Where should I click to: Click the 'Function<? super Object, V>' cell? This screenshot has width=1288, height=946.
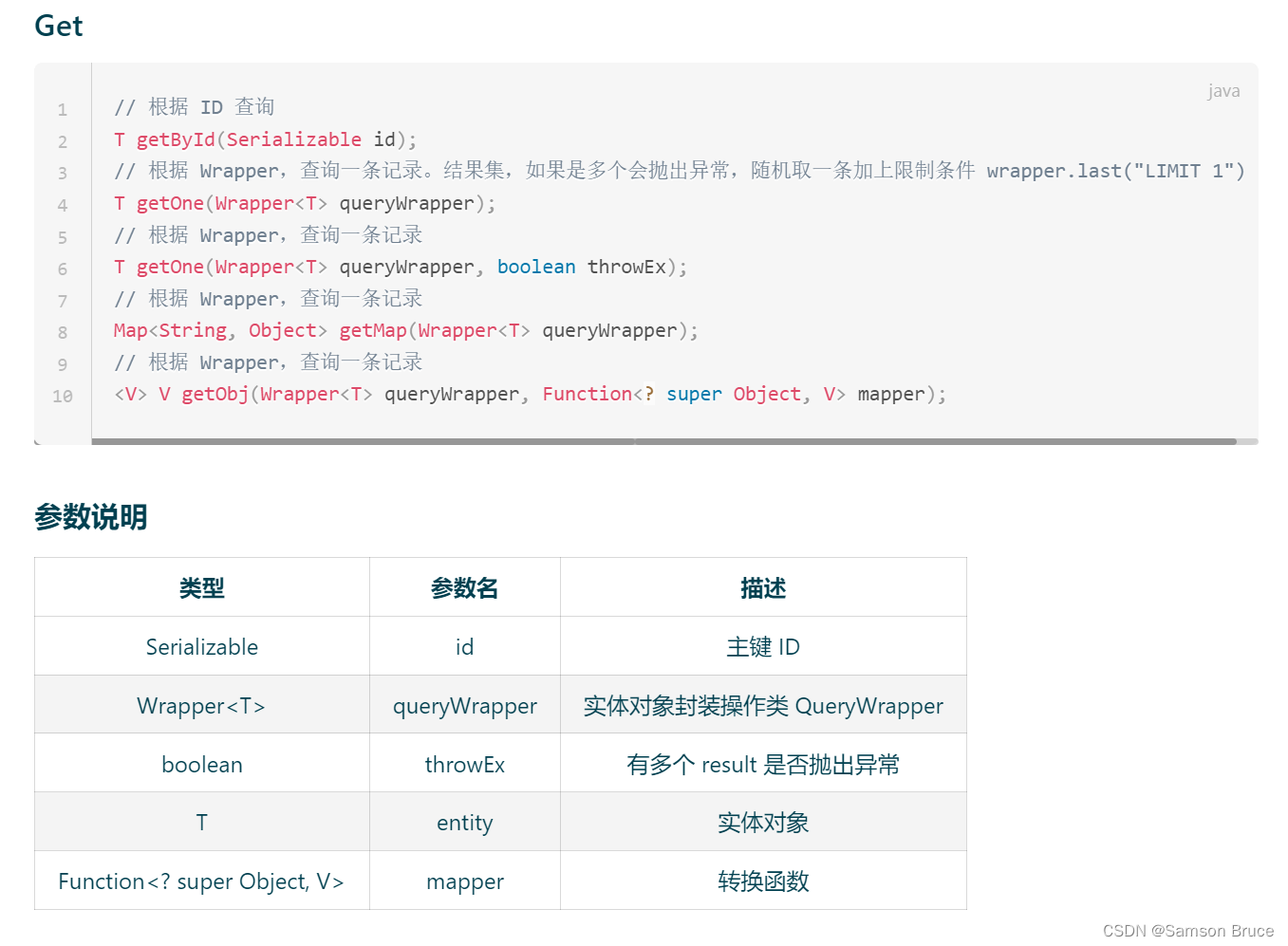click(202, 881)
